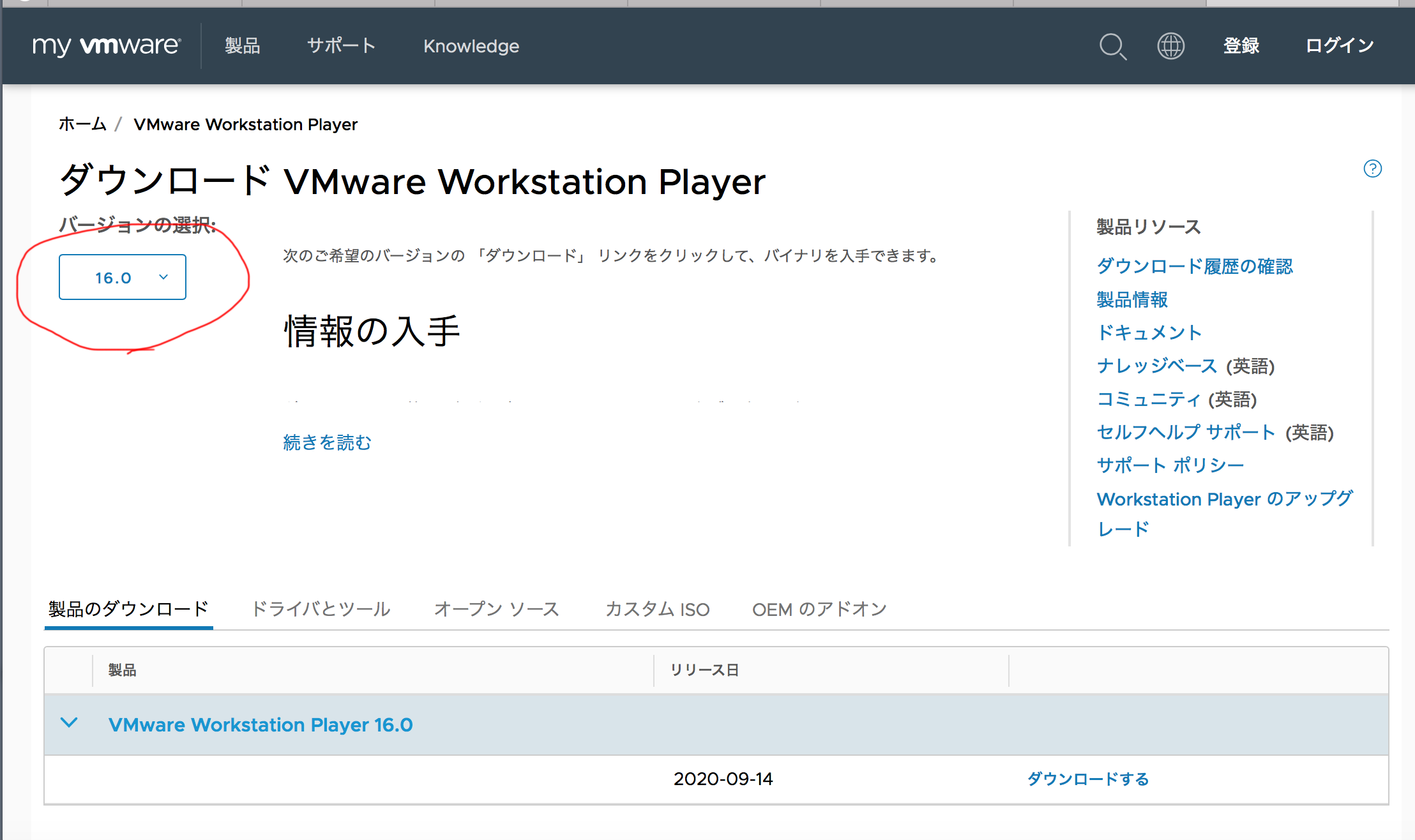Open サポート ポリシー link

coord(1170,465)
